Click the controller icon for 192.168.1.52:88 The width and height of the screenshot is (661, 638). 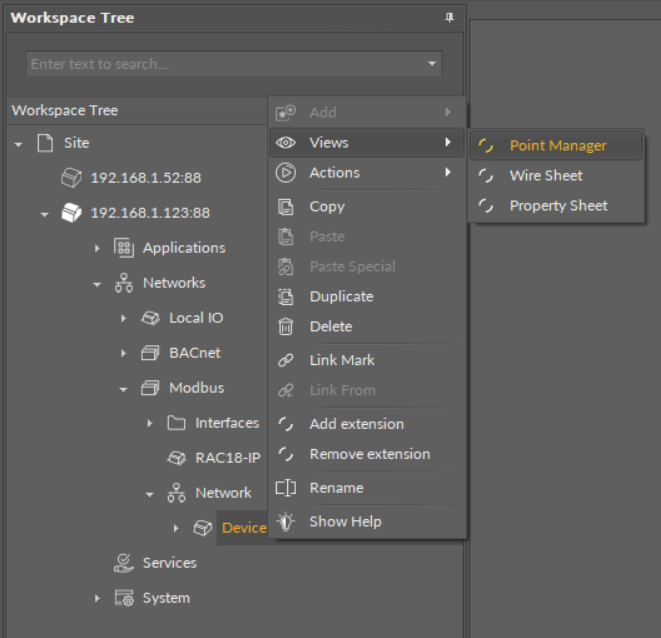tap(71, 178)
